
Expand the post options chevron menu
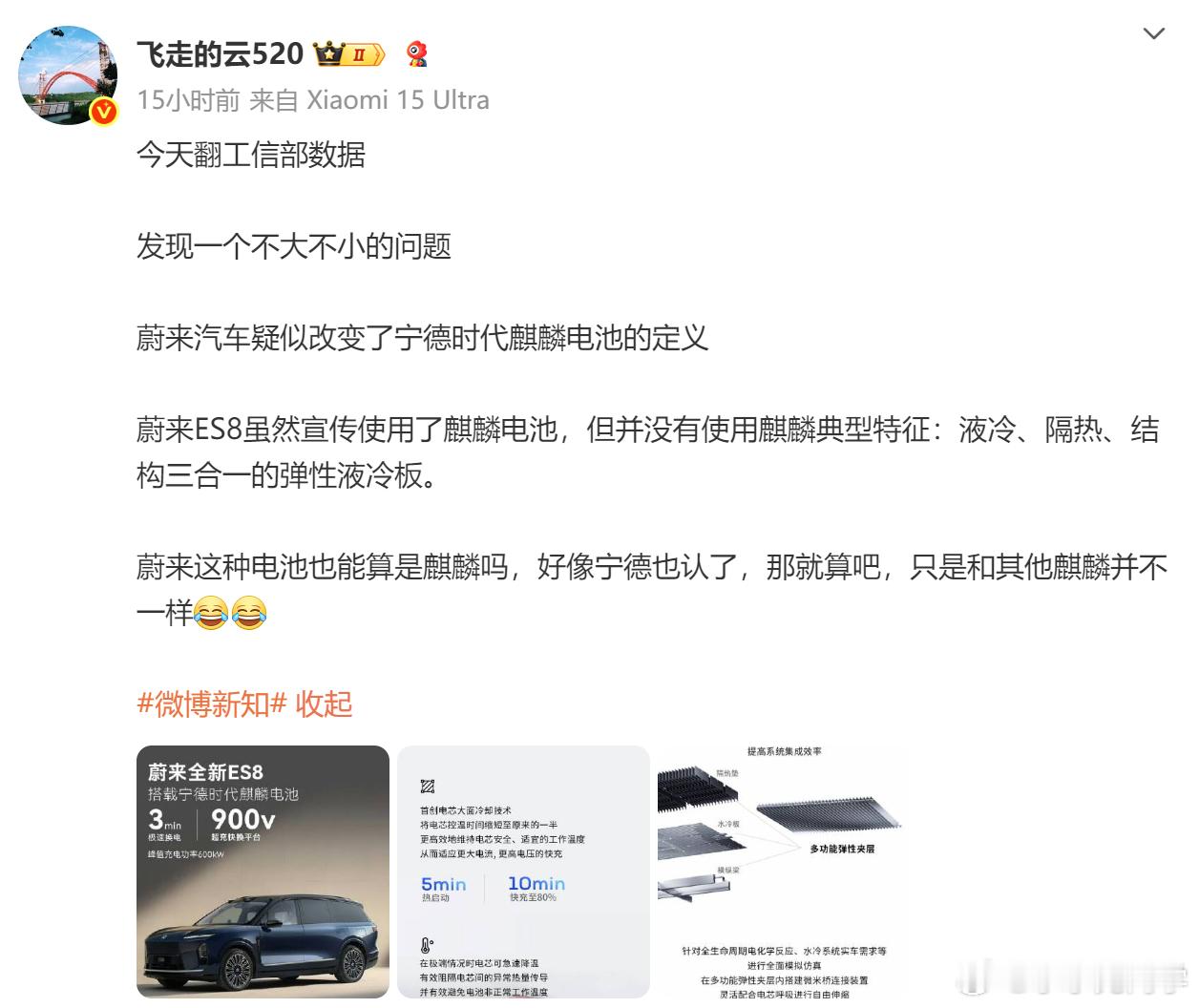click(x=1153, y=33)
